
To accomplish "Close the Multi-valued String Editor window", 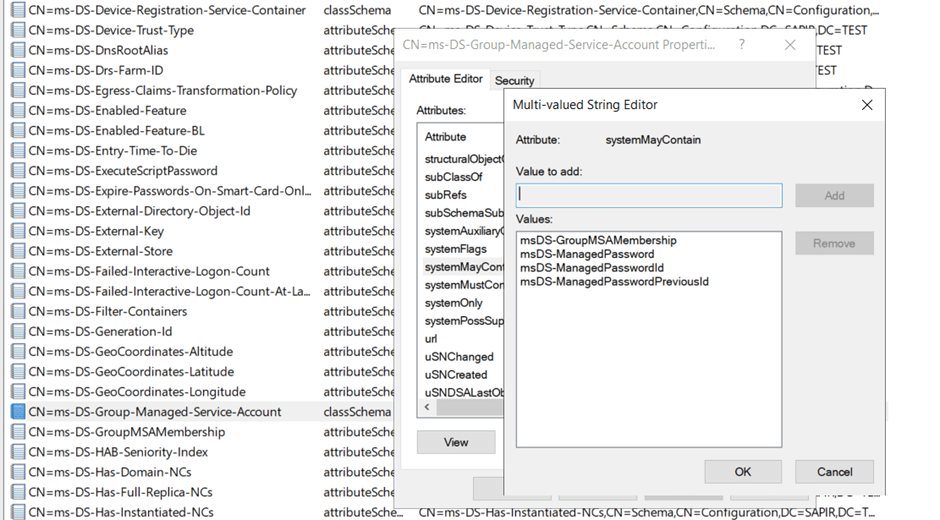I will coord(867,105).
